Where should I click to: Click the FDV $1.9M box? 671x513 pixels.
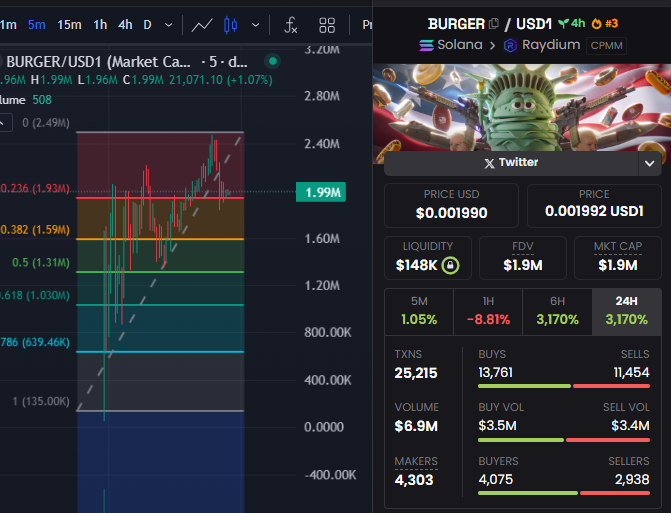[x=523, y=258]
